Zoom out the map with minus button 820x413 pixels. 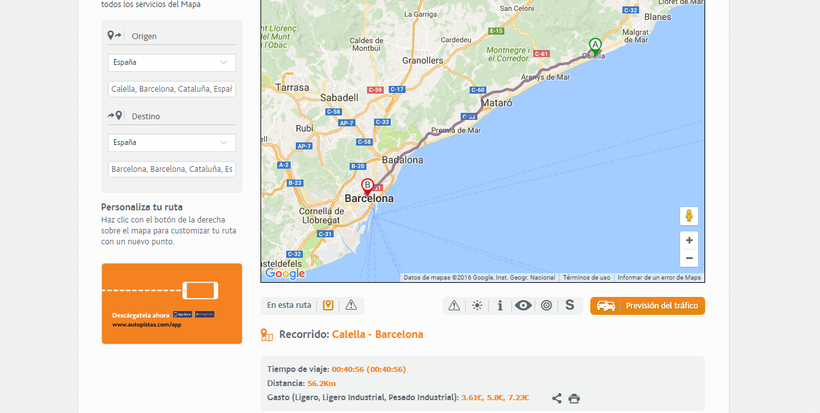689,258
